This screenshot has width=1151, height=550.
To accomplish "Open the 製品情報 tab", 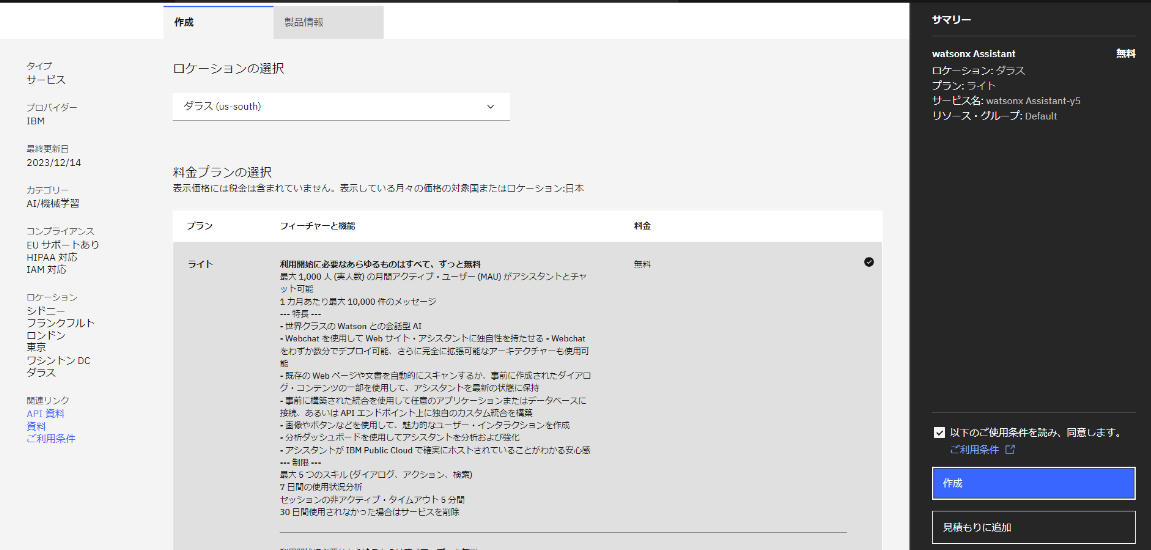I will pyautogui.click(x=328, y=22).
